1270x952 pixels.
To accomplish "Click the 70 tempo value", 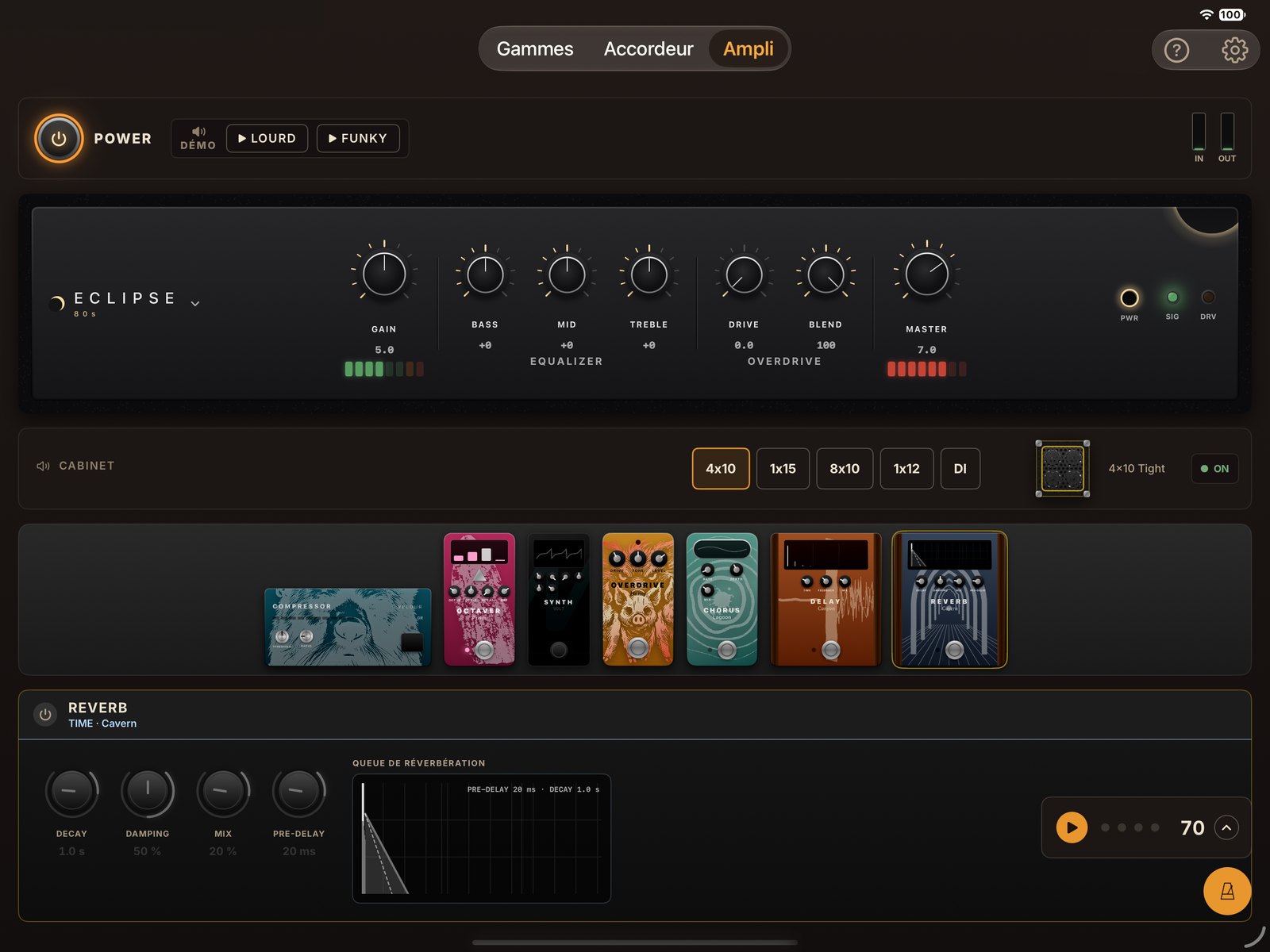I will click(1192, 827).
